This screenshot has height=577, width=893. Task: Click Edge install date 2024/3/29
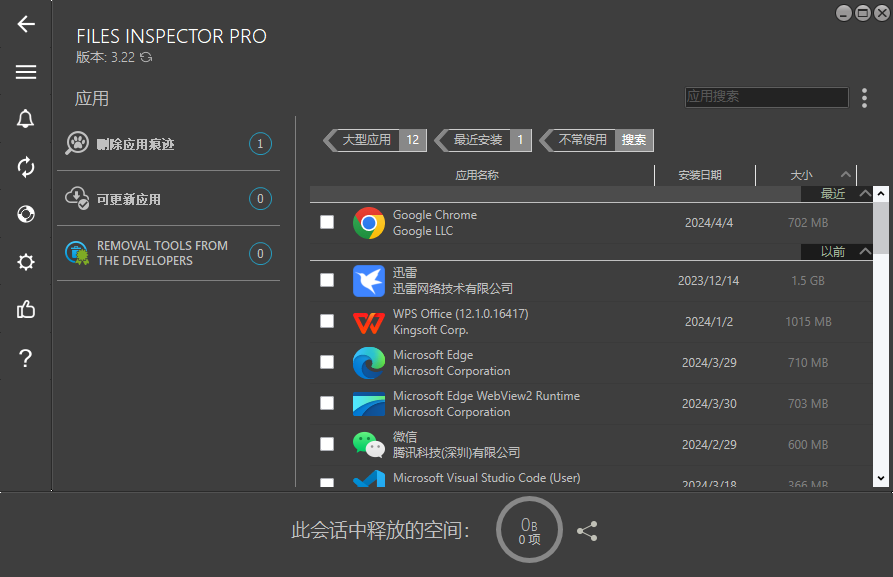click(x=709, y=363)
